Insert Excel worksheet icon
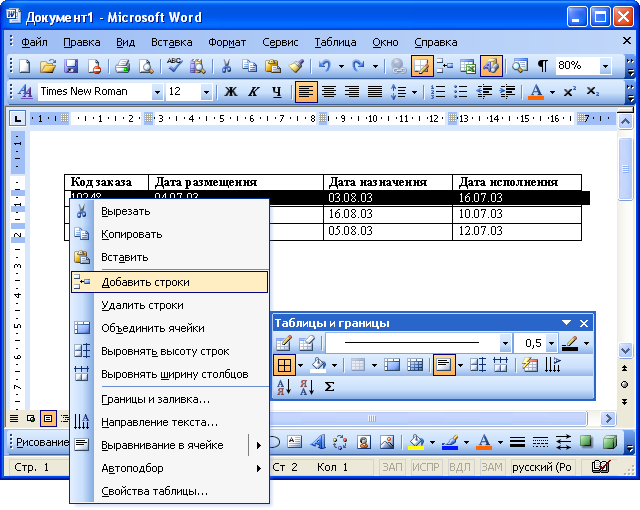The width and height of the screenshot is (640, 510). click(x=468, y=66)
